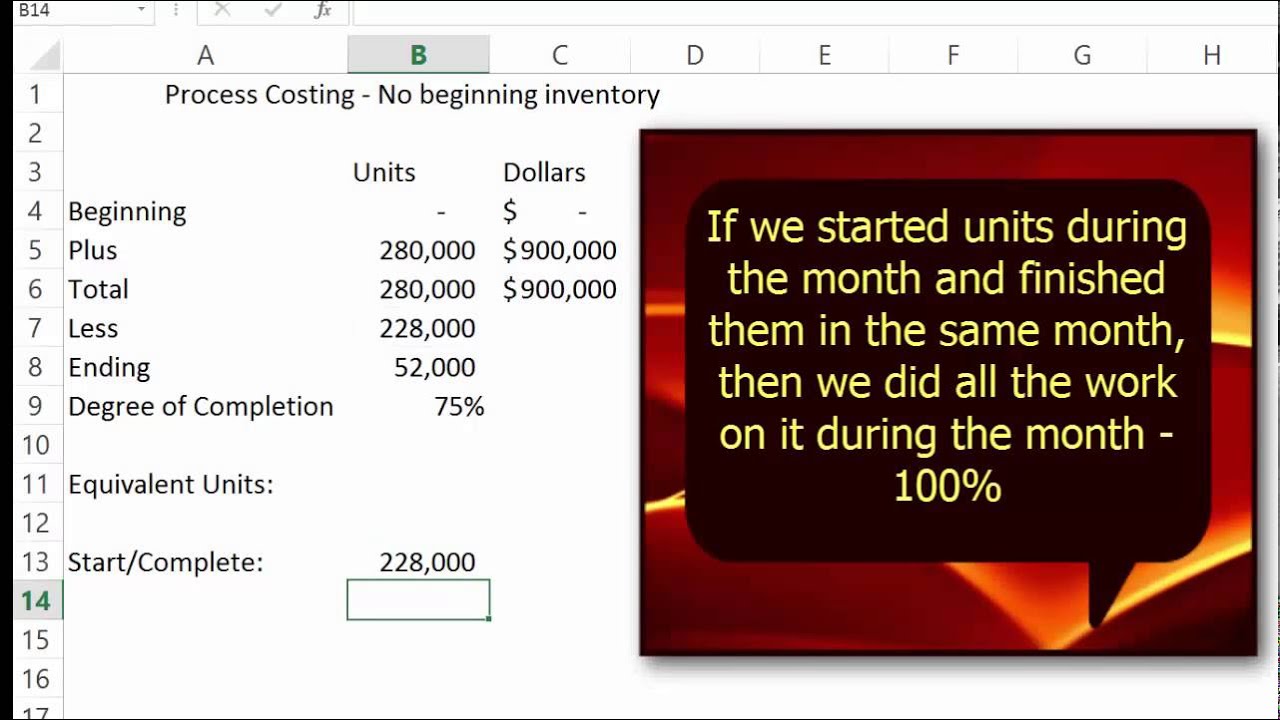Click the 'Dollars' heading cell
This screenshot has height=720, width=1280.
559,172
